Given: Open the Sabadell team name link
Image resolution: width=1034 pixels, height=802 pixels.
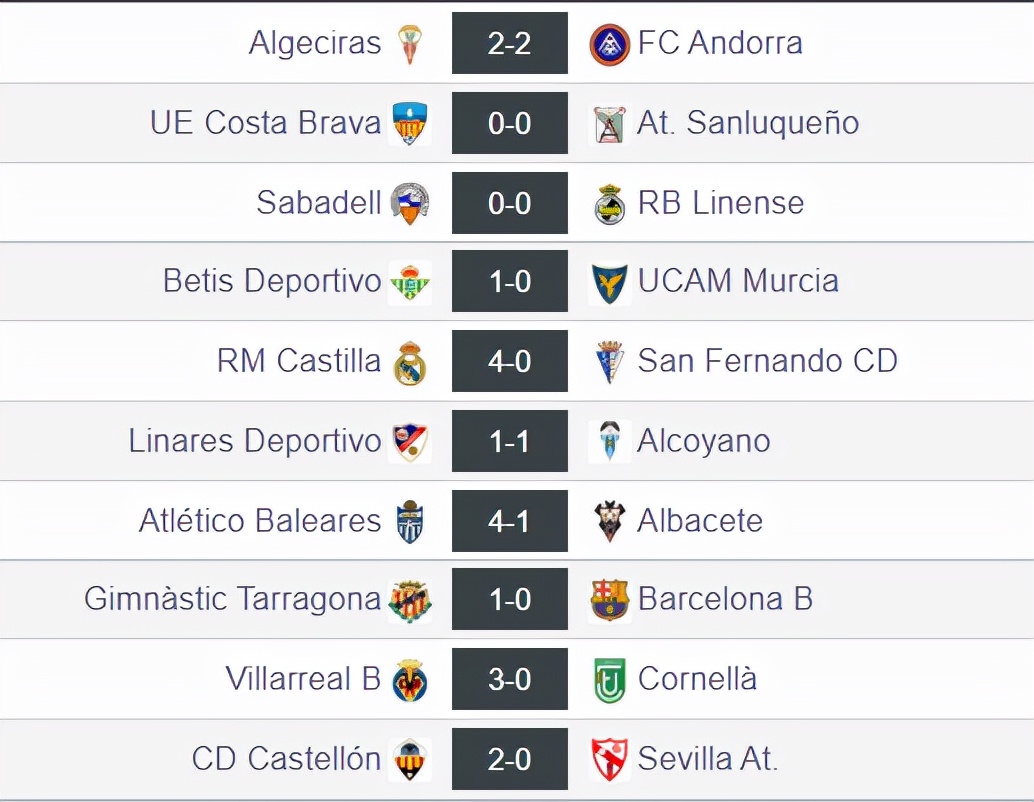Looking at the screenshot, I should coord(319,203).
